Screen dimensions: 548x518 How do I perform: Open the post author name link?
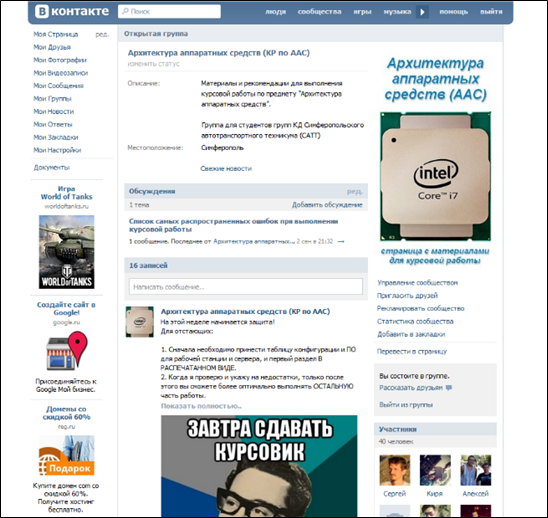[245, 311]
